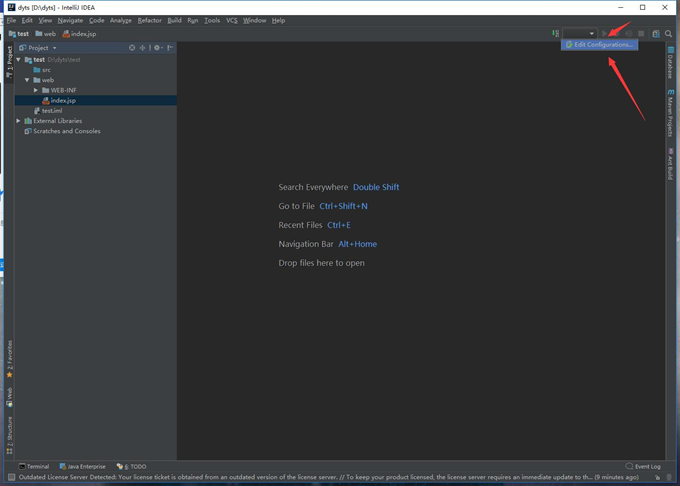Screen dimensions: 680x486
Task: Click the Run arrow icon
Action: pyautogui.click(x=605, y=33)
